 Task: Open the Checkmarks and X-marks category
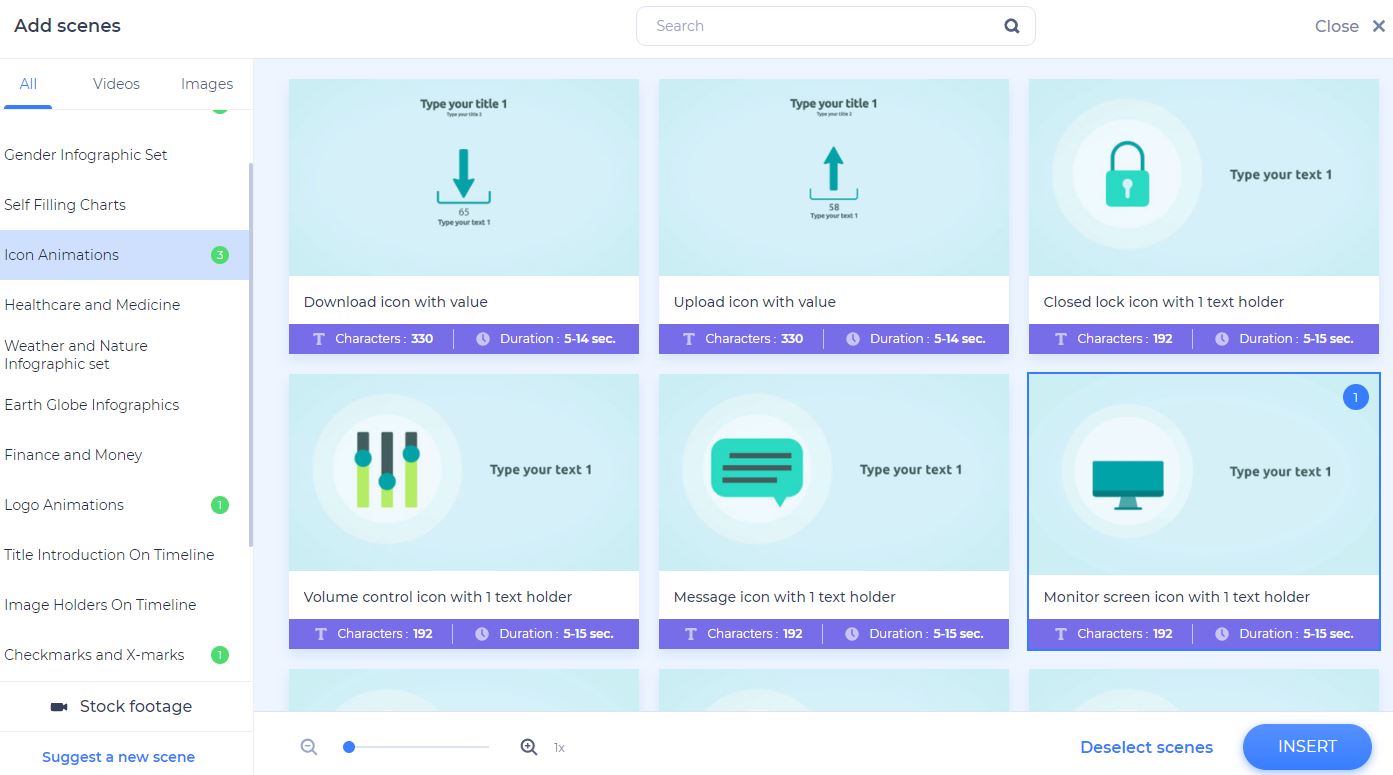click(x=94, y=654)
